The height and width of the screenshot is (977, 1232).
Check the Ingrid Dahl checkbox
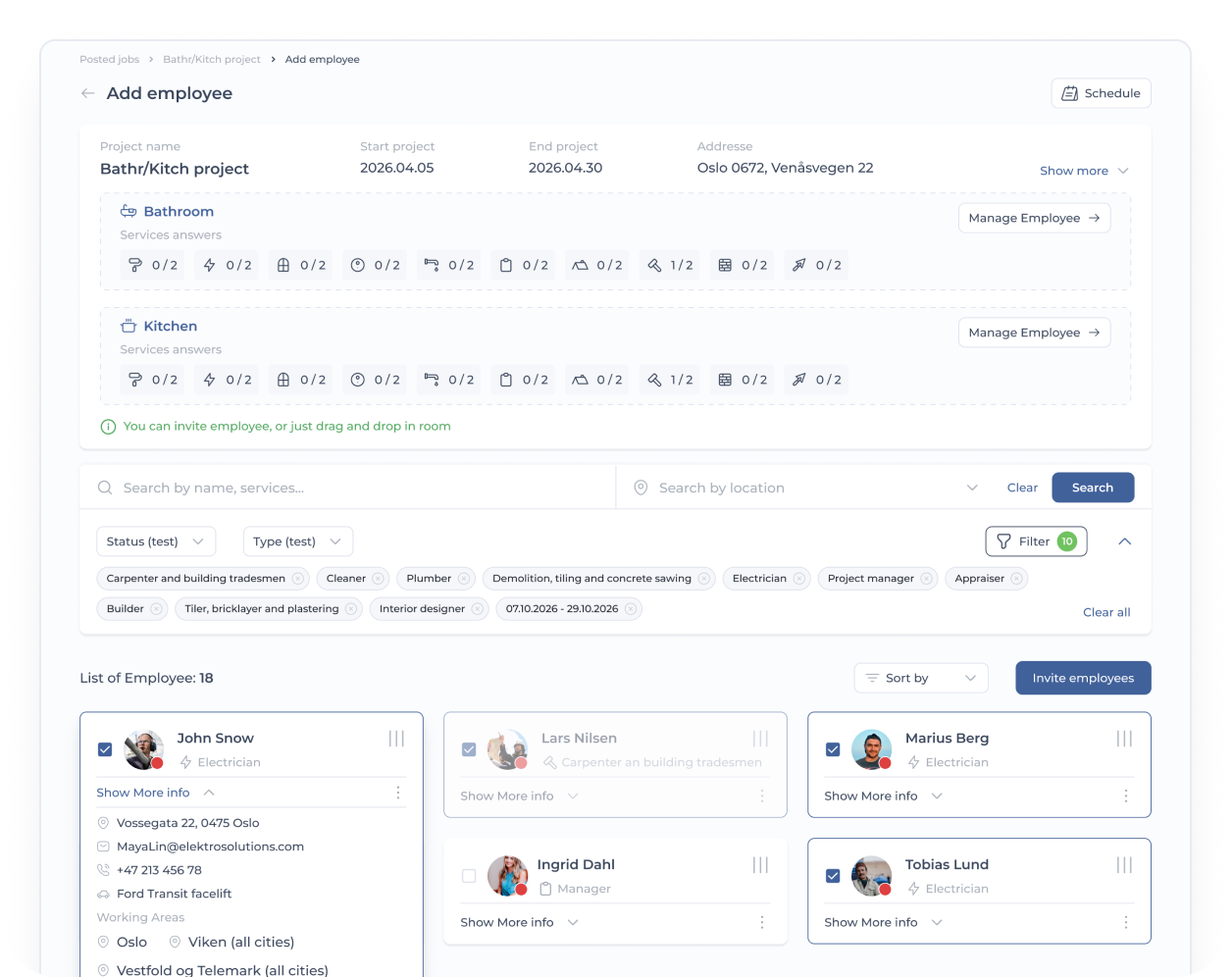point(469,876)
